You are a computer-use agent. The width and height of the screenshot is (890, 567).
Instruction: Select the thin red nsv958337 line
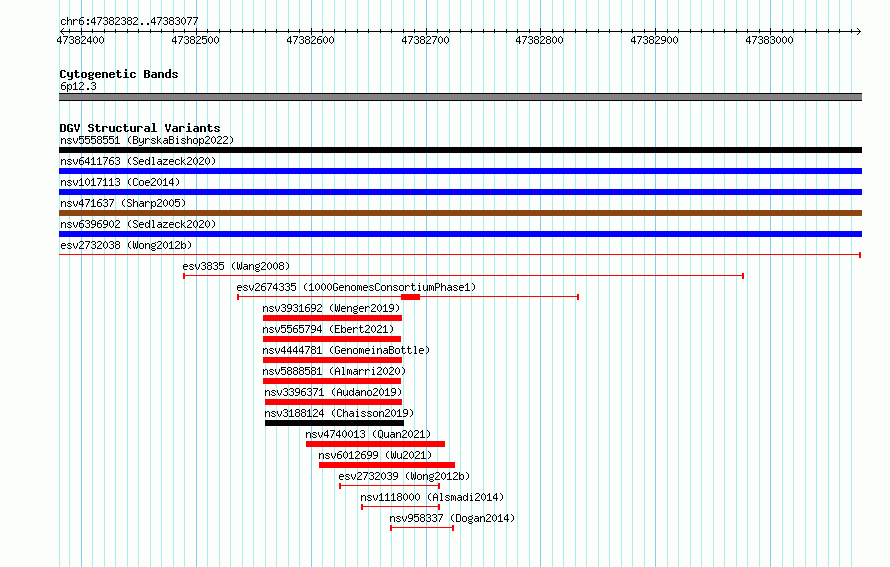[x=422, y=528]
